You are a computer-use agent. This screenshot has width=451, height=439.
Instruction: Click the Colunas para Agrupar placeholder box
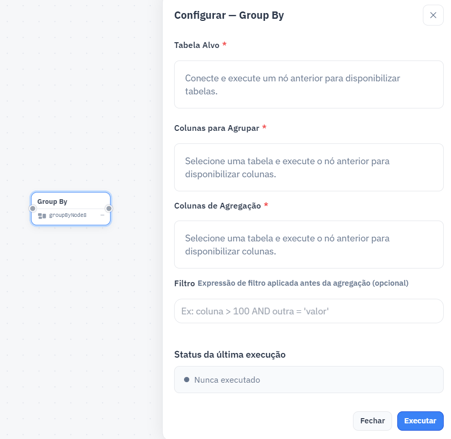[309, 167]
